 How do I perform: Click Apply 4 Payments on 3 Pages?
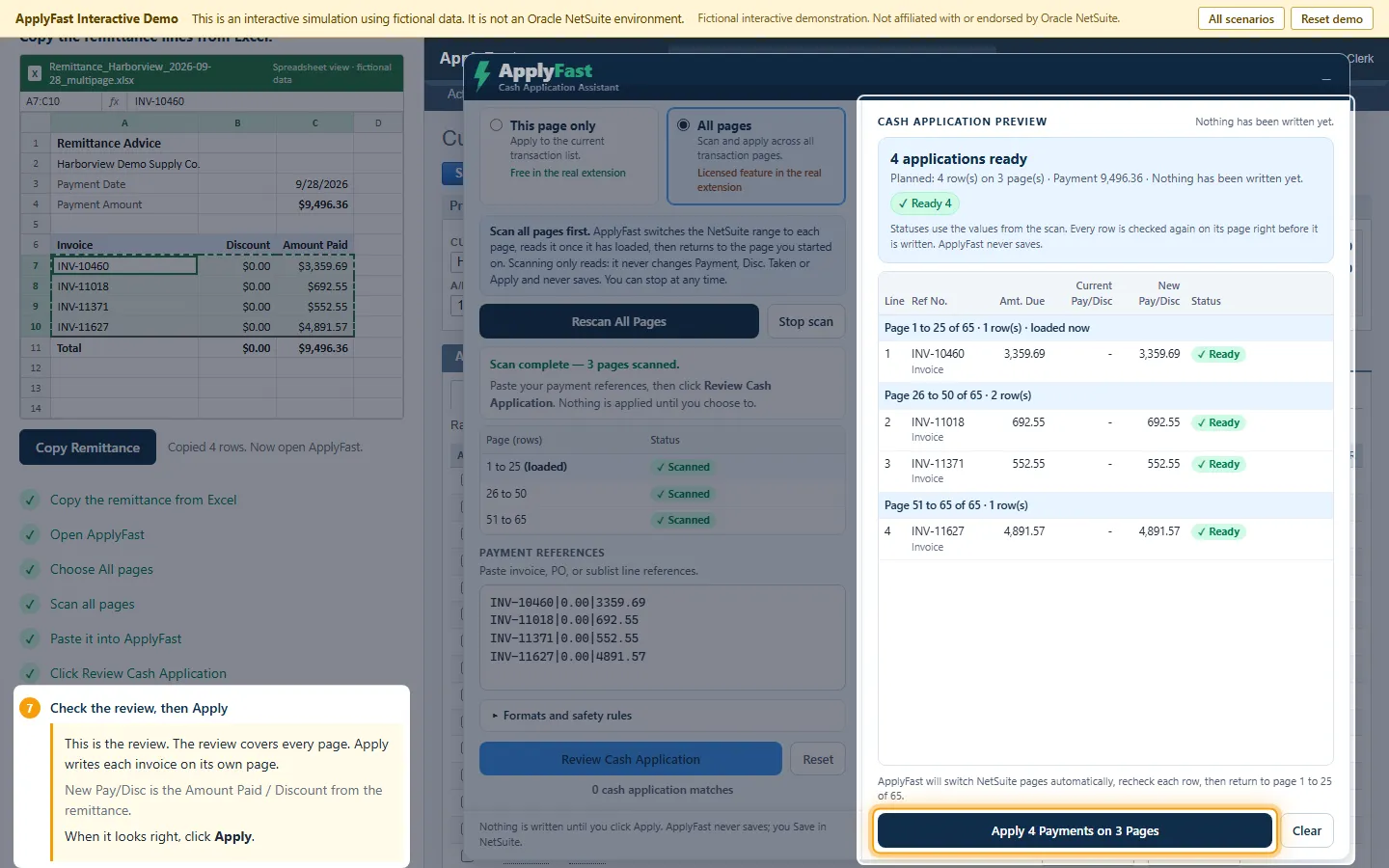coord(1075,830)
